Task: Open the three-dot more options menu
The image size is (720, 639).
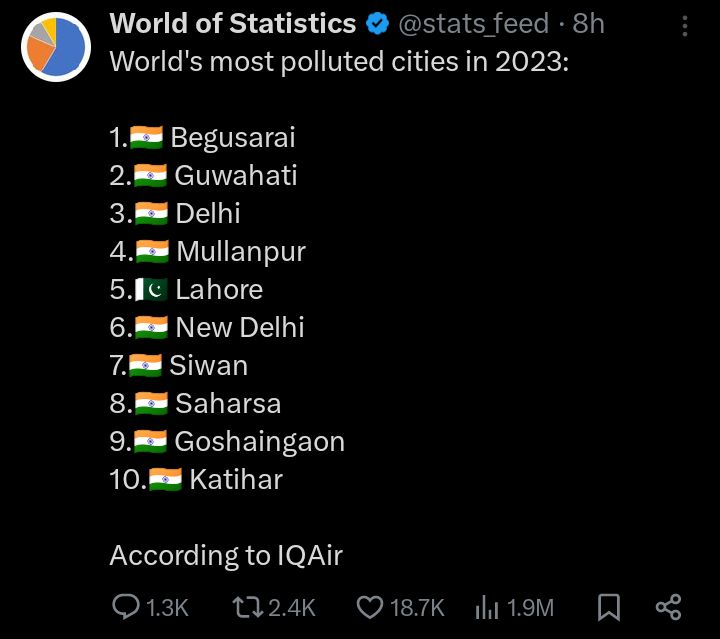Action: click(x=684, y=24)
